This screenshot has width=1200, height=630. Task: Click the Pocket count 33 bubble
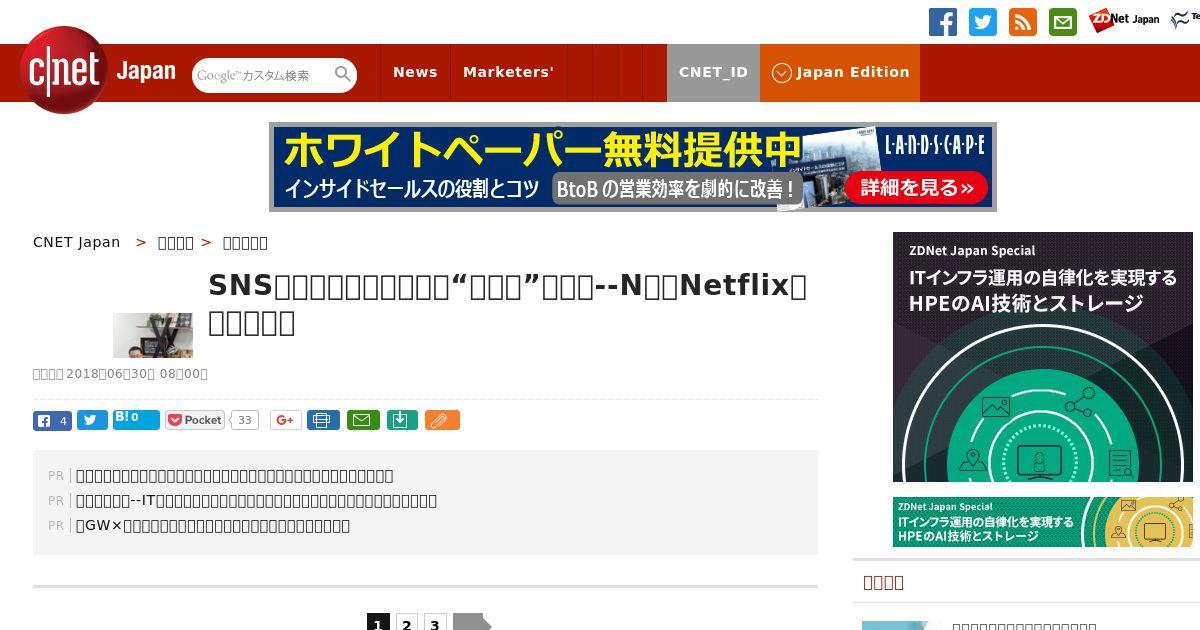coord(244,420)
